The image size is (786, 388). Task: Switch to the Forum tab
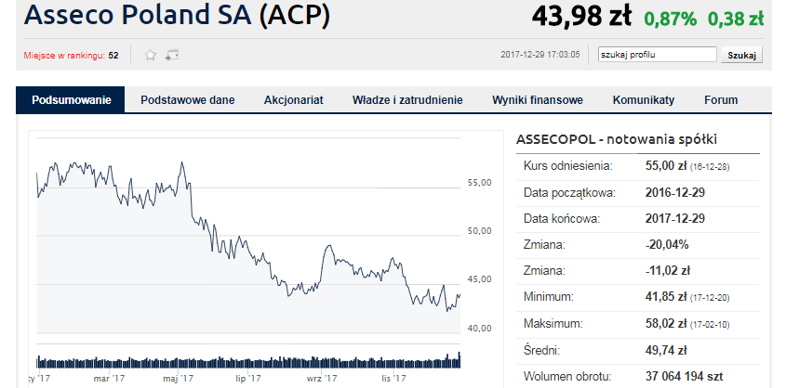(721, 100)
